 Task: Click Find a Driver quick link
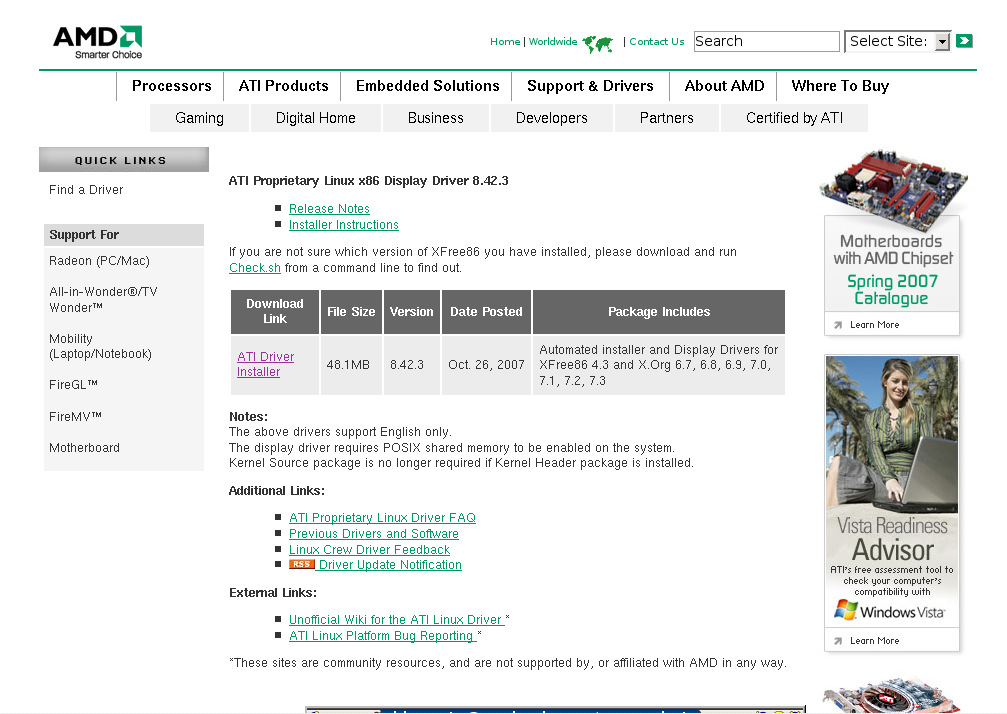[86, 190]
